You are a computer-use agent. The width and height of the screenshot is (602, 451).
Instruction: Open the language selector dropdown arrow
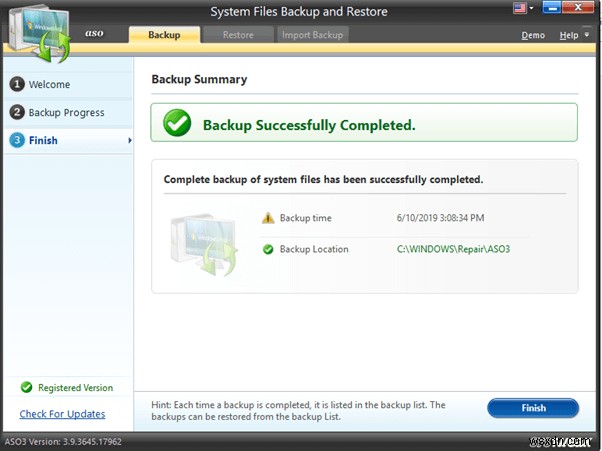[x=531, y=9]
